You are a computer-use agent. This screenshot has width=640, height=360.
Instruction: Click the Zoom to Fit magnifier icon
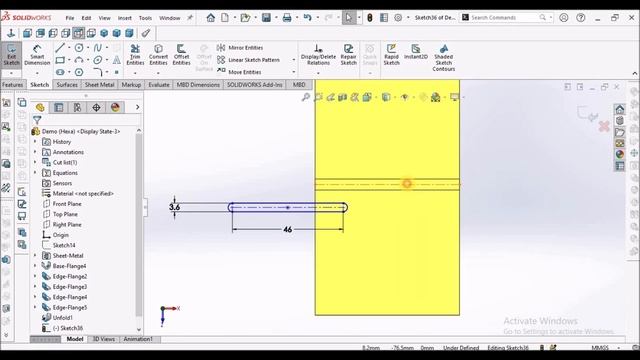306,97
